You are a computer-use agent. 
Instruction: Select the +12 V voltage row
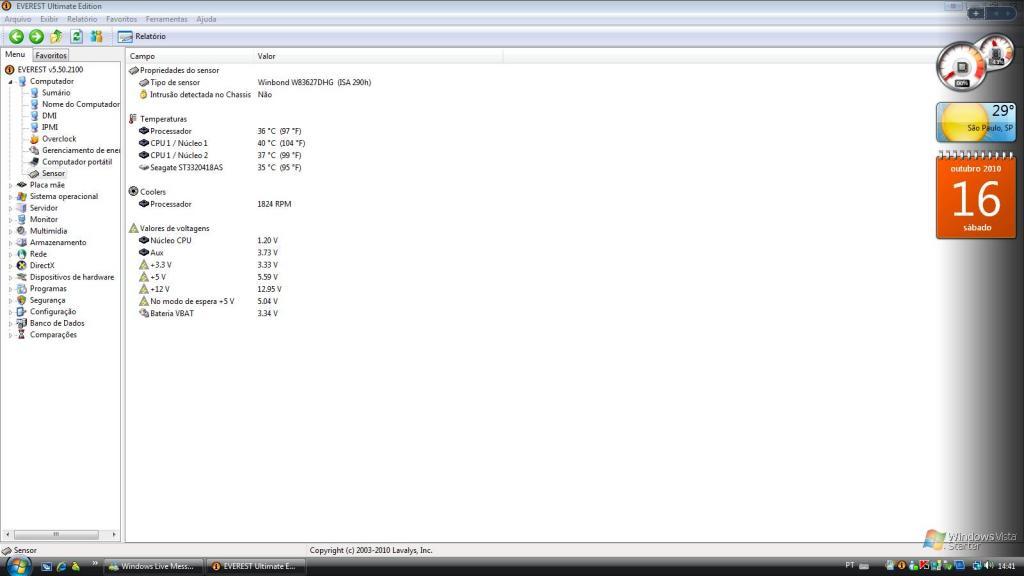[x=210, y=289]
